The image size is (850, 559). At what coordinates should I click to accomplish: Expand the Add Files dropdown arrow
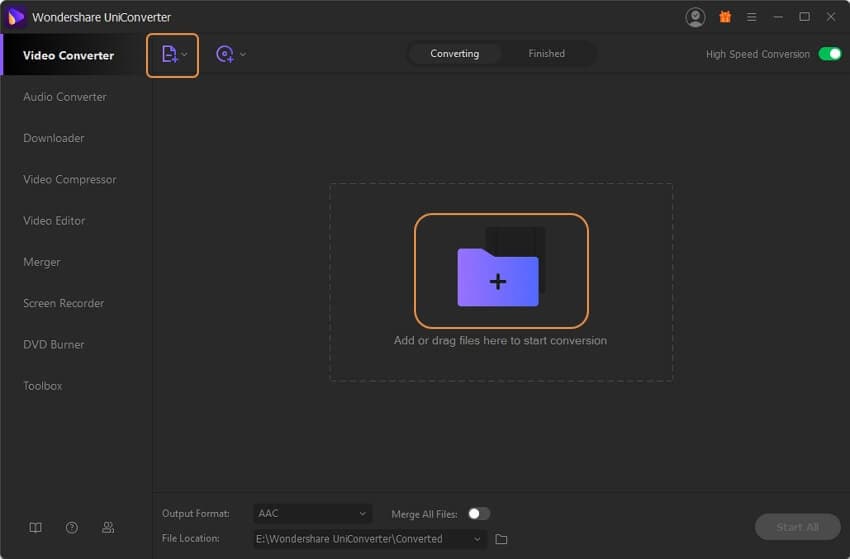click(x=184, y=54)
